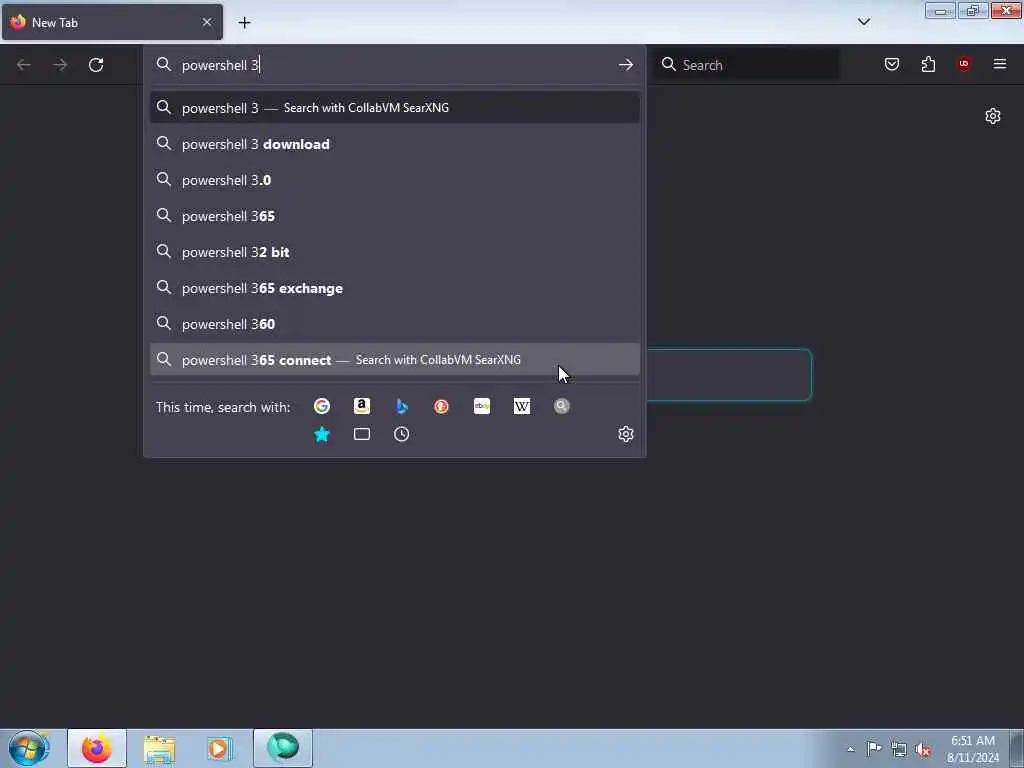Reload the current page
The height and width of the screenshot is (768, 1024).
pyautogui.click(x=96, y=65)
